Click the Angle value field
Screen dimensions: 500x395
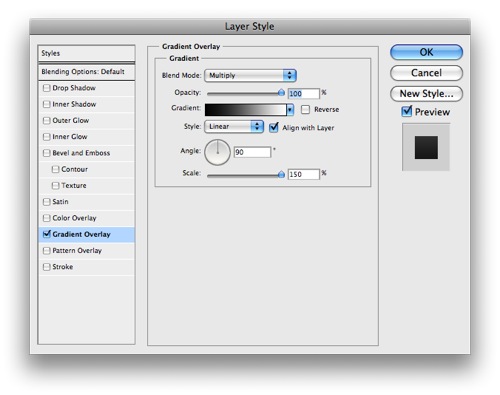click(252, 152)
